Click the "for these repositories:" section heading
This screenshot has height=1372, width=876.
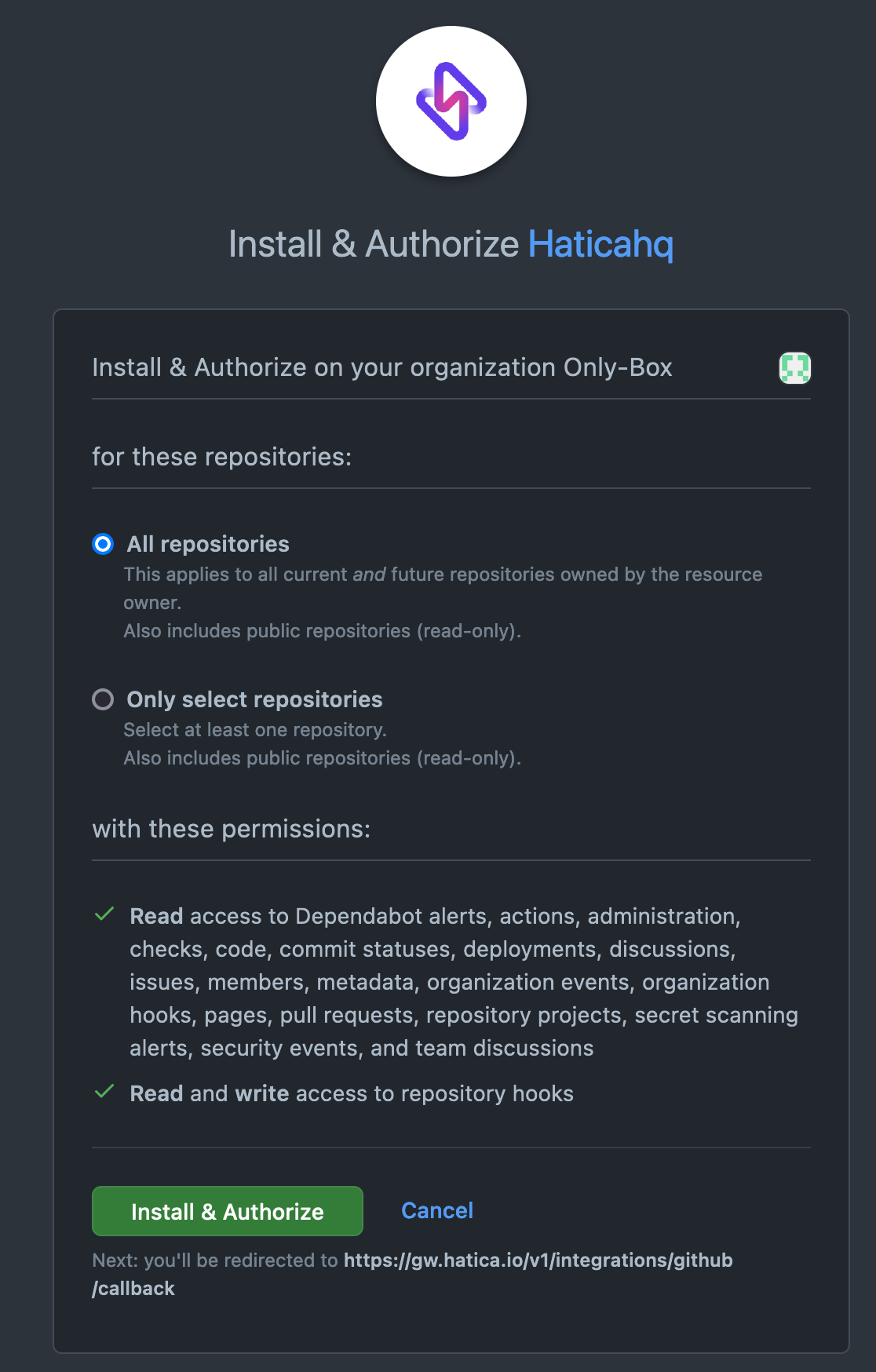[222, 457]
